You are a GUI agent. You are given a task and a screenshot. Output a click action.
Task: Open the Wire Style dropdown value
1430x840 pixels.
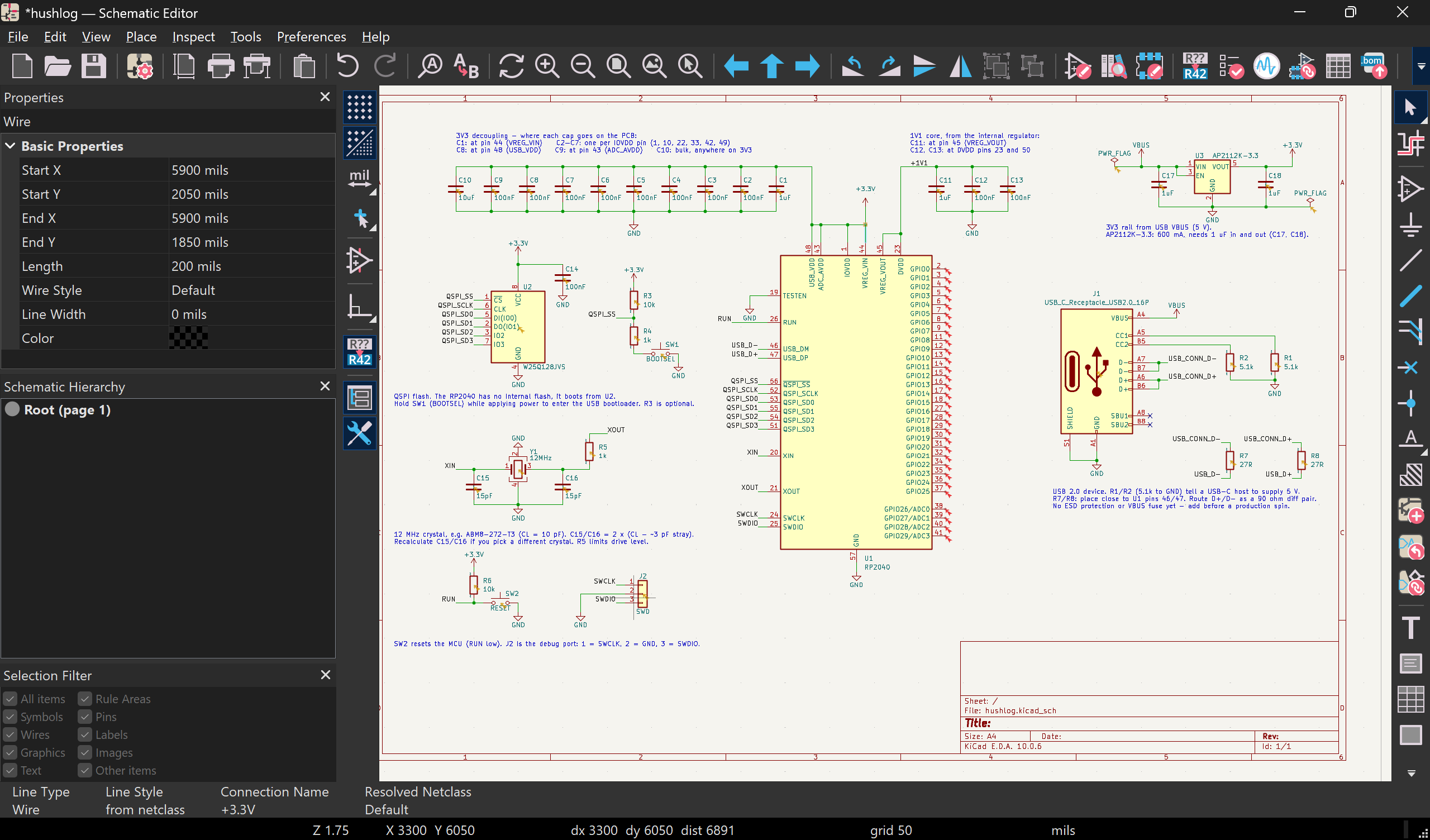point(252,290)
